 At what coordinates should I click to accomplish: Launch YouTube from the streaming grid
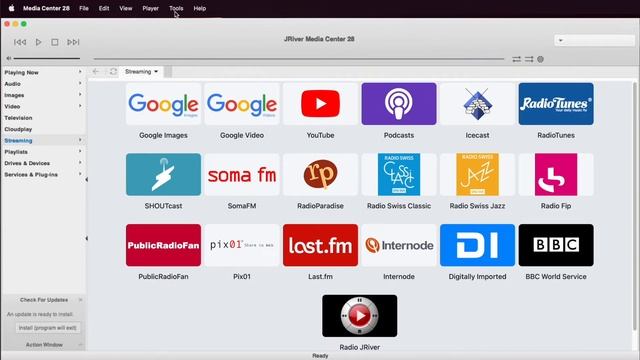320,104
